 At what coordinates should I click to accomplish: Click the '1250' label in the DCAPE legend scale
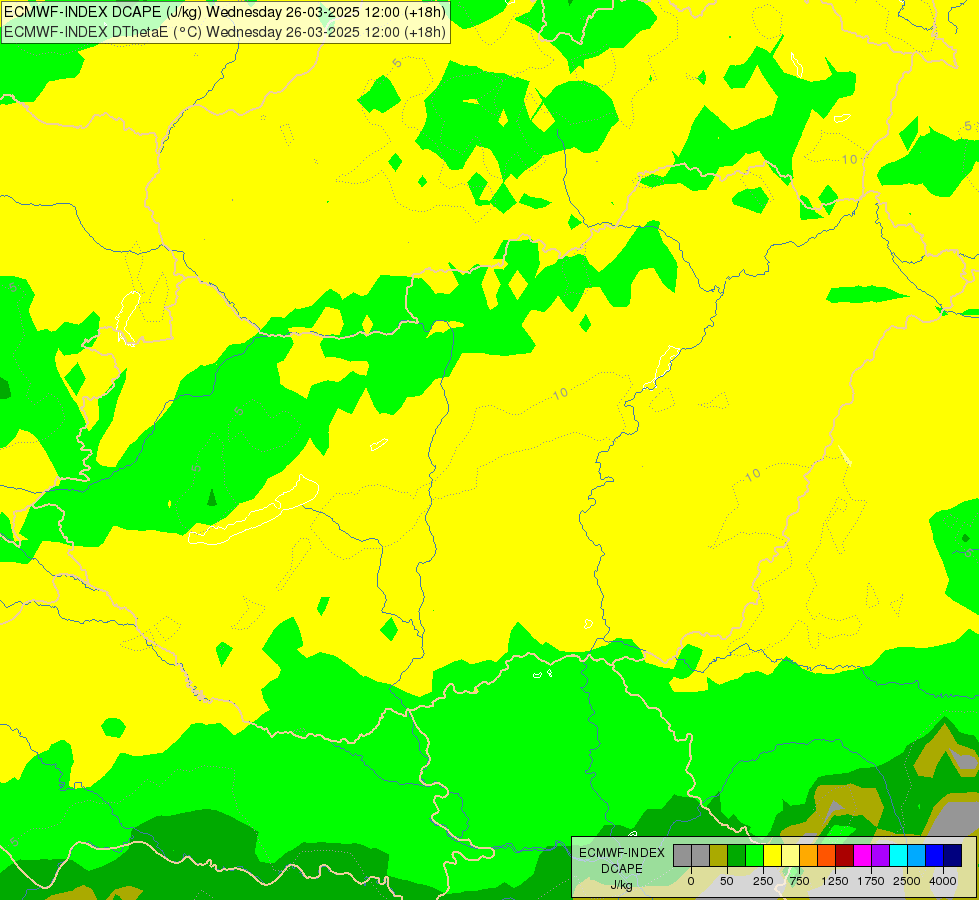835,881
